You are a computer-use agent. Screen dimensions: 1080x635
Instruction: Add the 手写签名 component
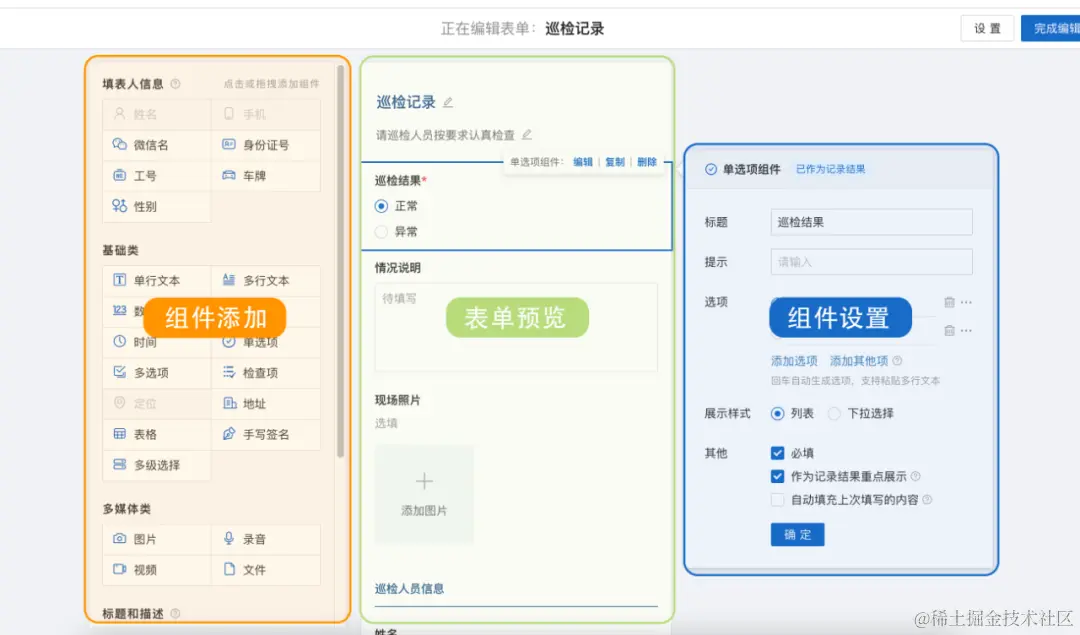coord(265,434)
